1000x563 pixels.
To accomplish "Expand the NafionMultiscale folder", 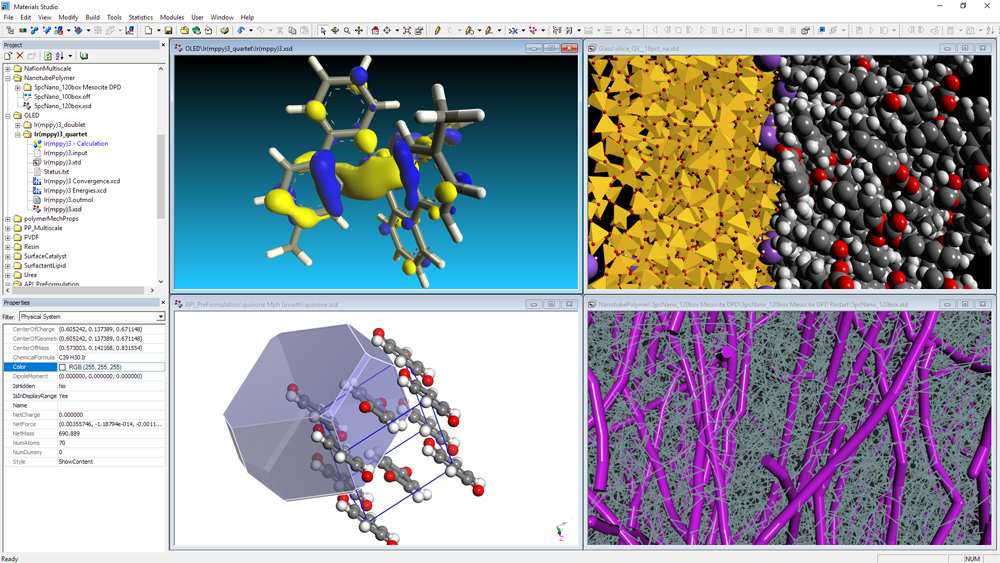I will (8, 68).
